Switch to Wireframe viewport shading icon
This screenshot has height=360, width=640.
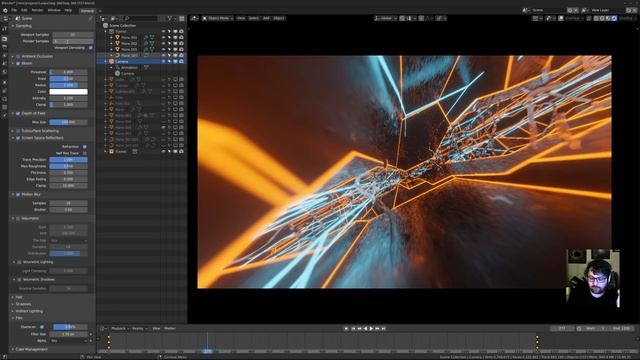596,18
